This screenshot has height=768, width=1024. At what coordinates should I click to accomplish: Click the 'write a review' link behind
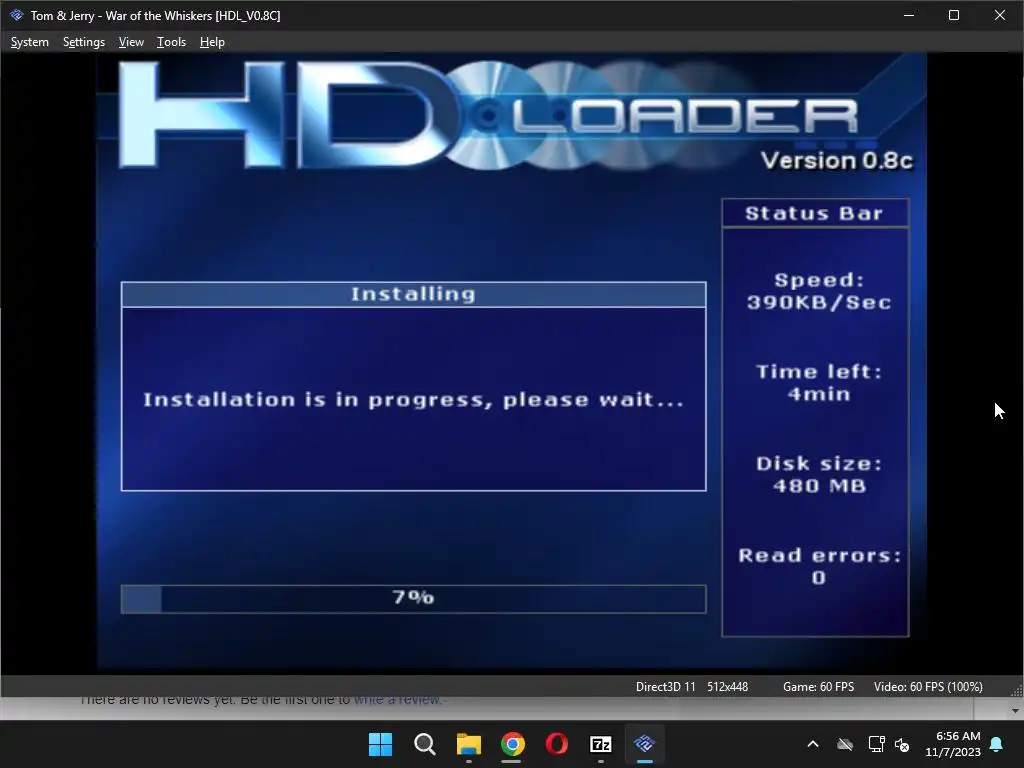click(x=397, y=700)
